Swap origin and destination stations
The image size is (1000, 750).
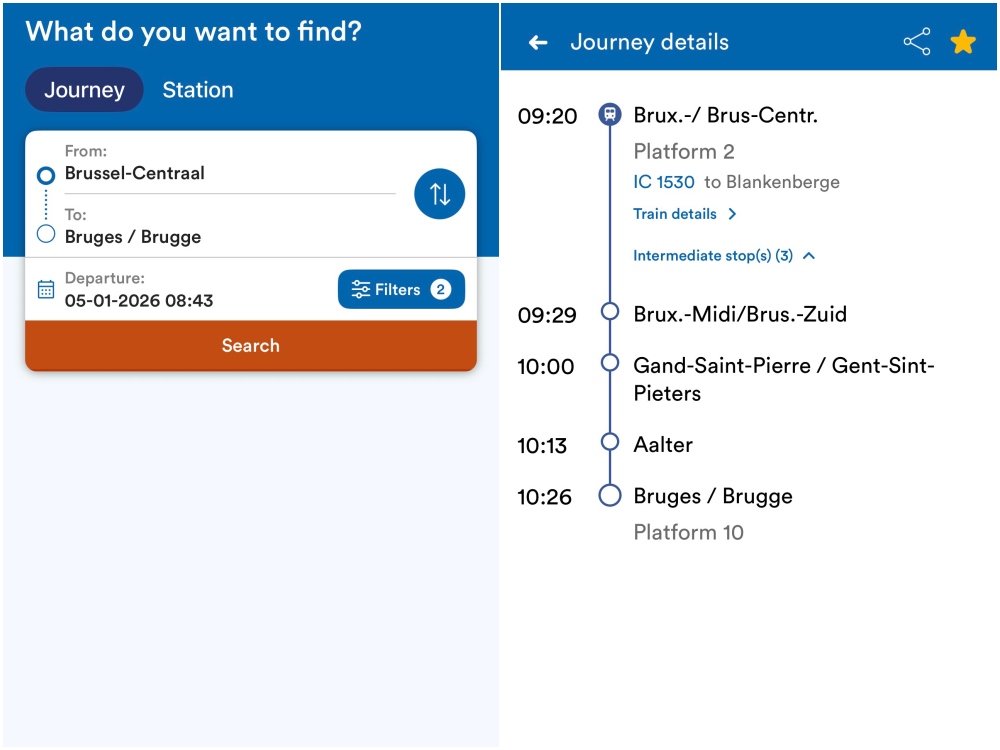(440, 194)
